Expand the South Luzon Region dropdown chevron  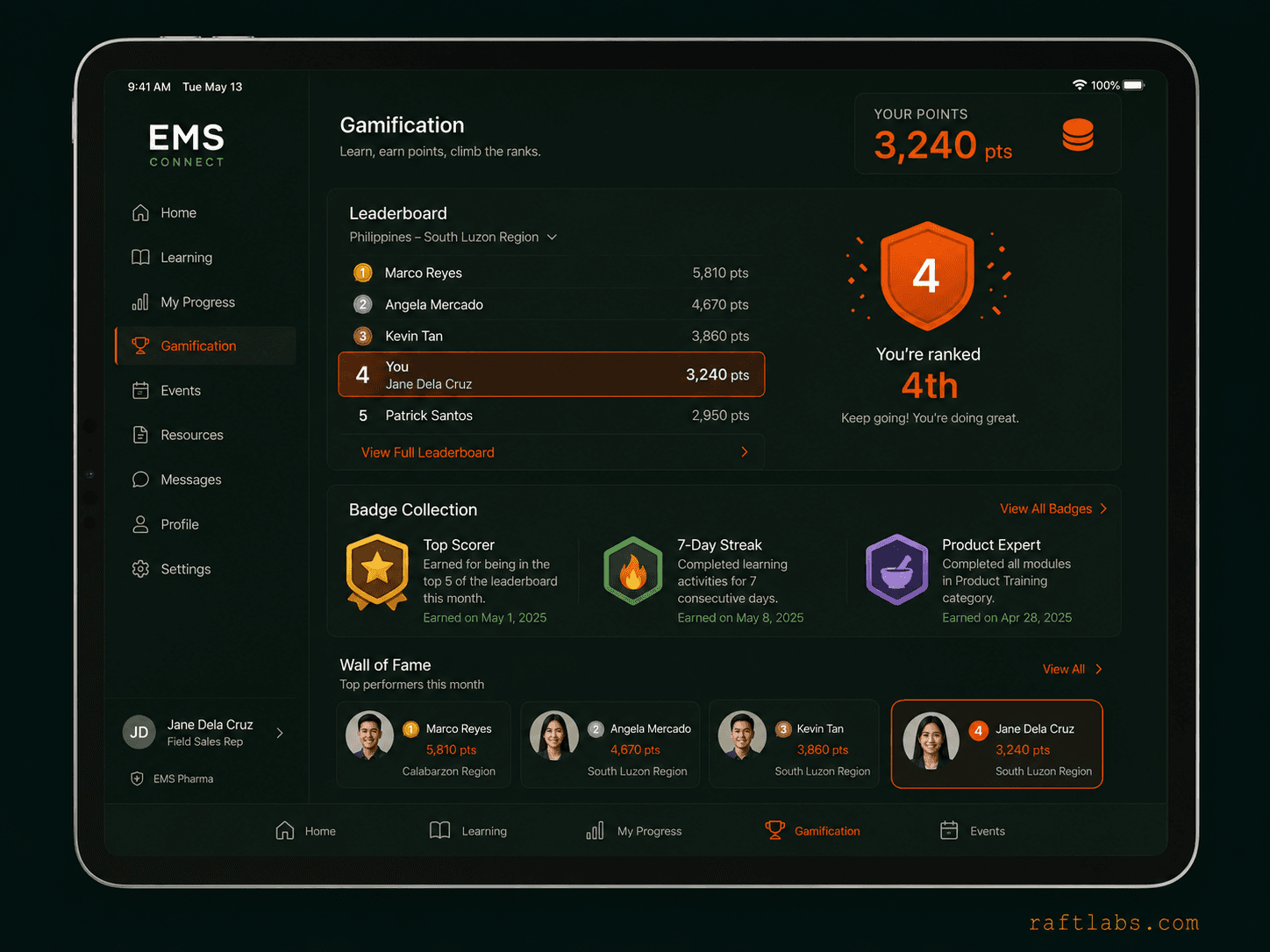552,238
